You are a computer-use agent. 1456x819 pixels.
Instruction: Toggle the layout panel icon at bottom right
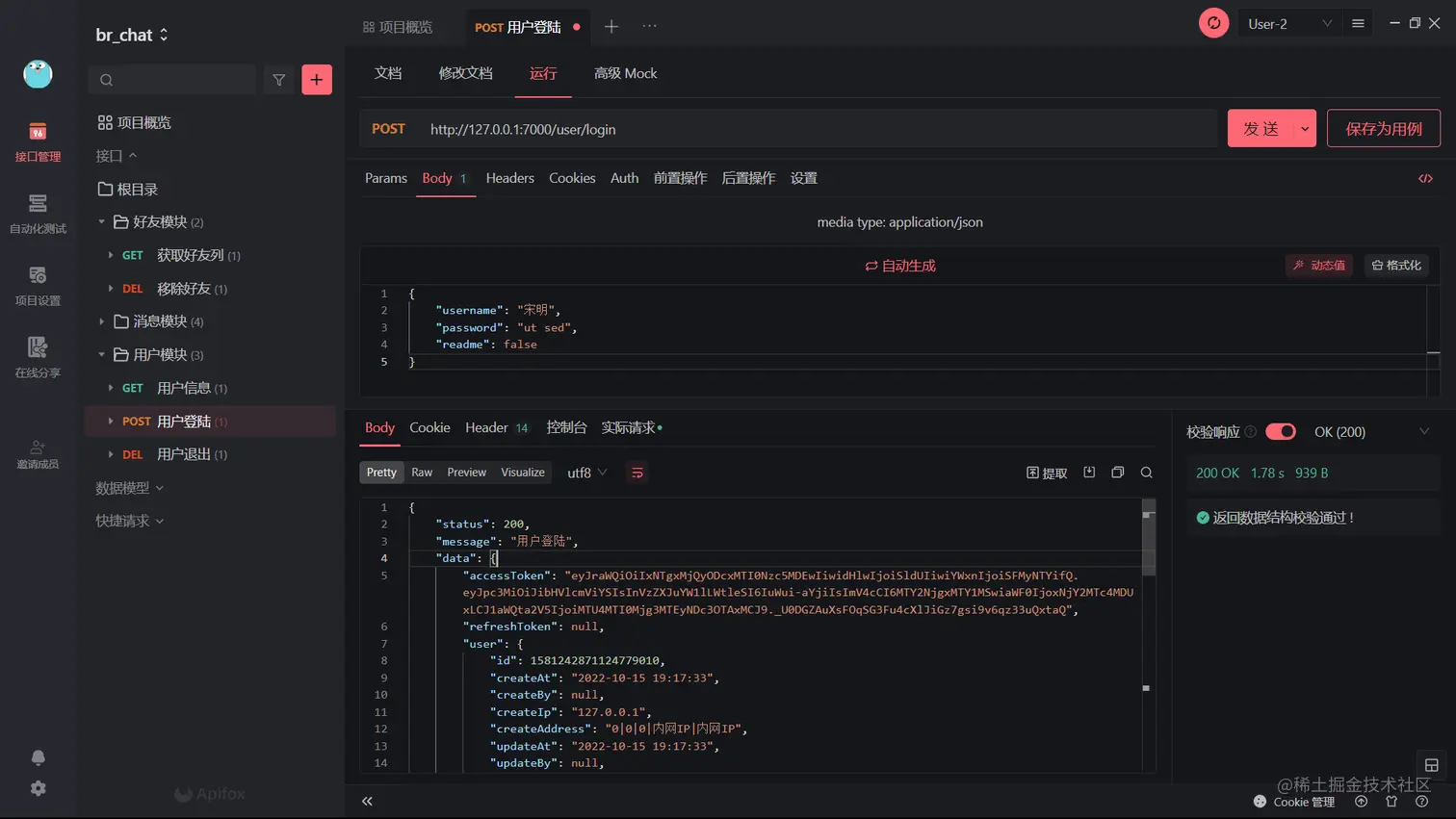click(x=1432, y=765)
